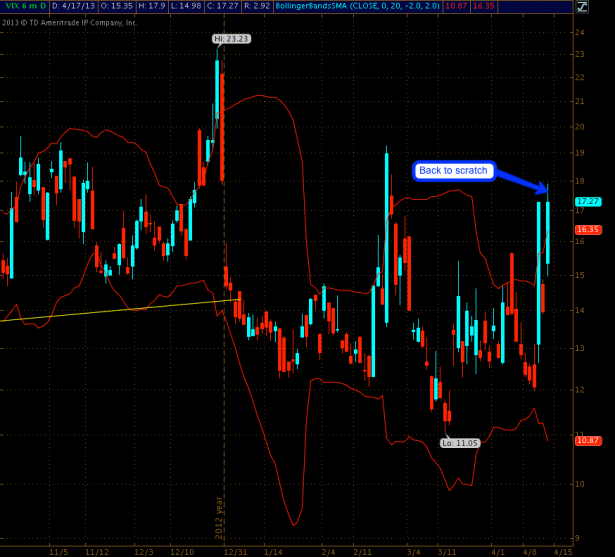Click the 12/31 date on time axis

(x=236, y=550)
